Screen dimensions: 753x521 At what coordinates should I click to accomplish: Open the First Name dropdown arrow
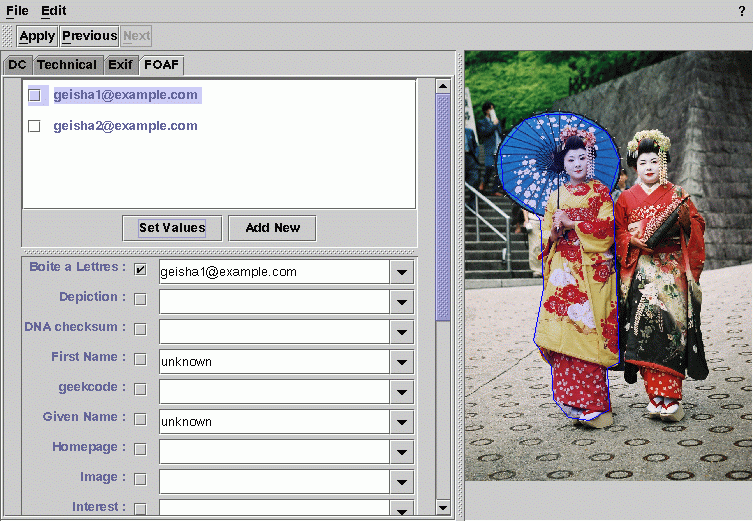(402, 362)
